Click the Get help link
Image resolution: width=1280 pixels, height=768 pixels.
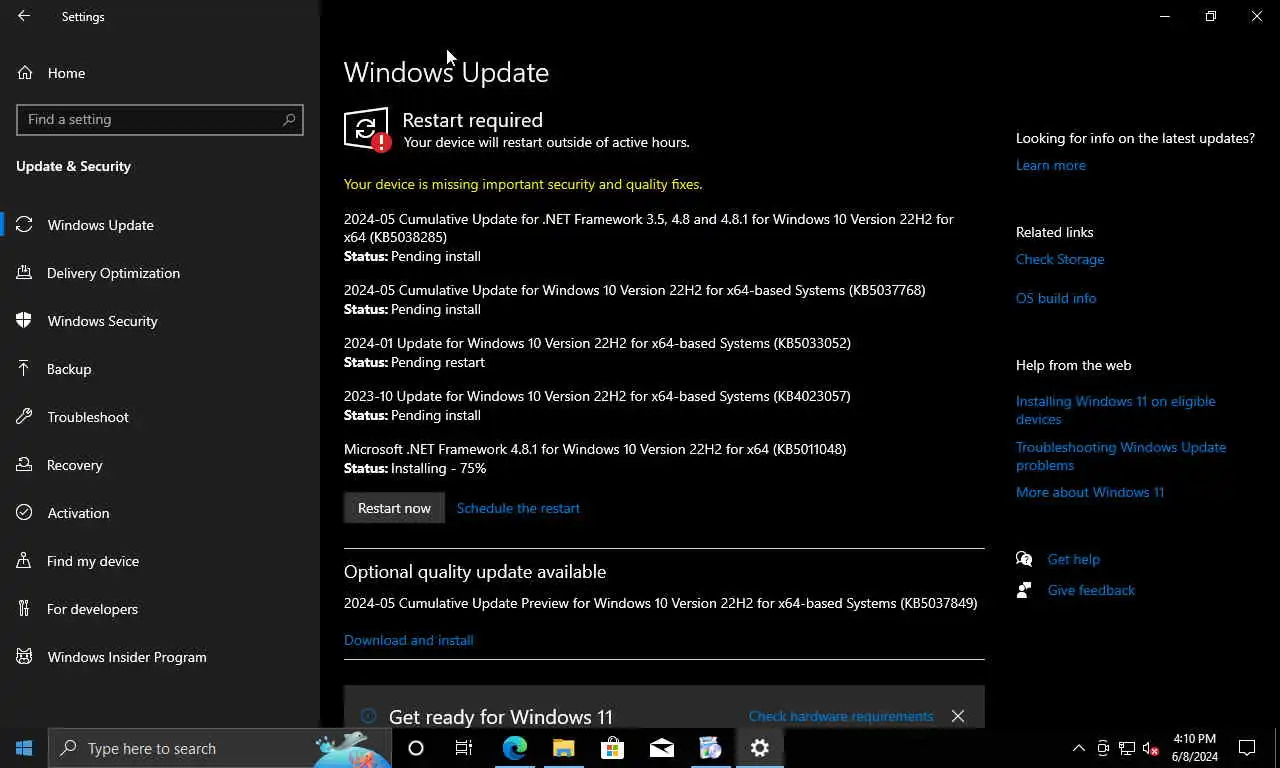click(1073, 559)
